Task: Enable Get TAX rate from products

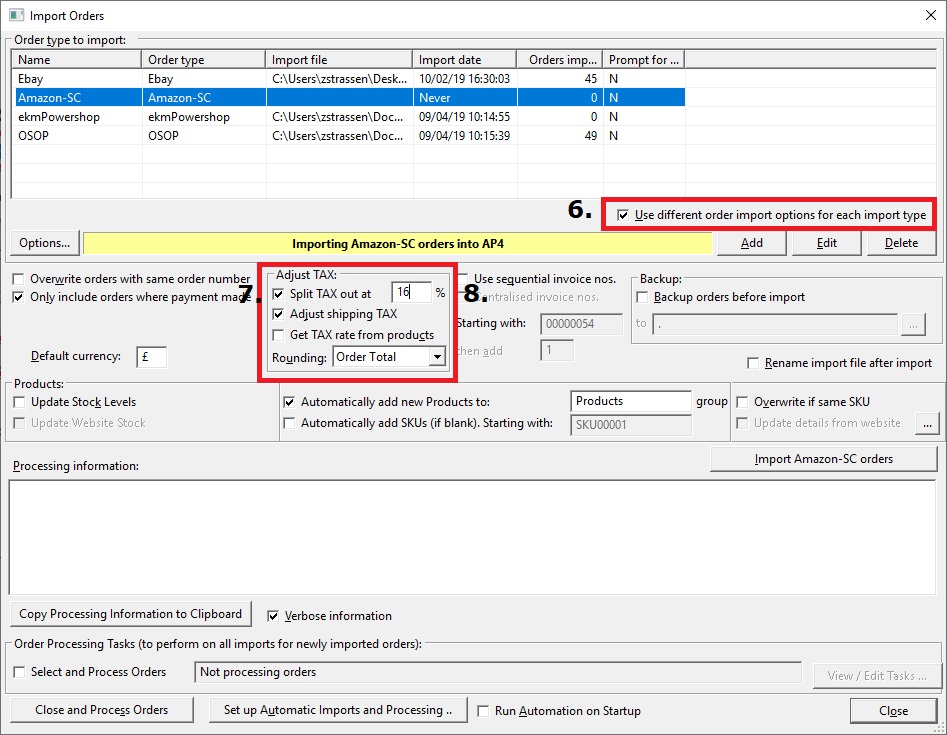Action: [278, 335]
